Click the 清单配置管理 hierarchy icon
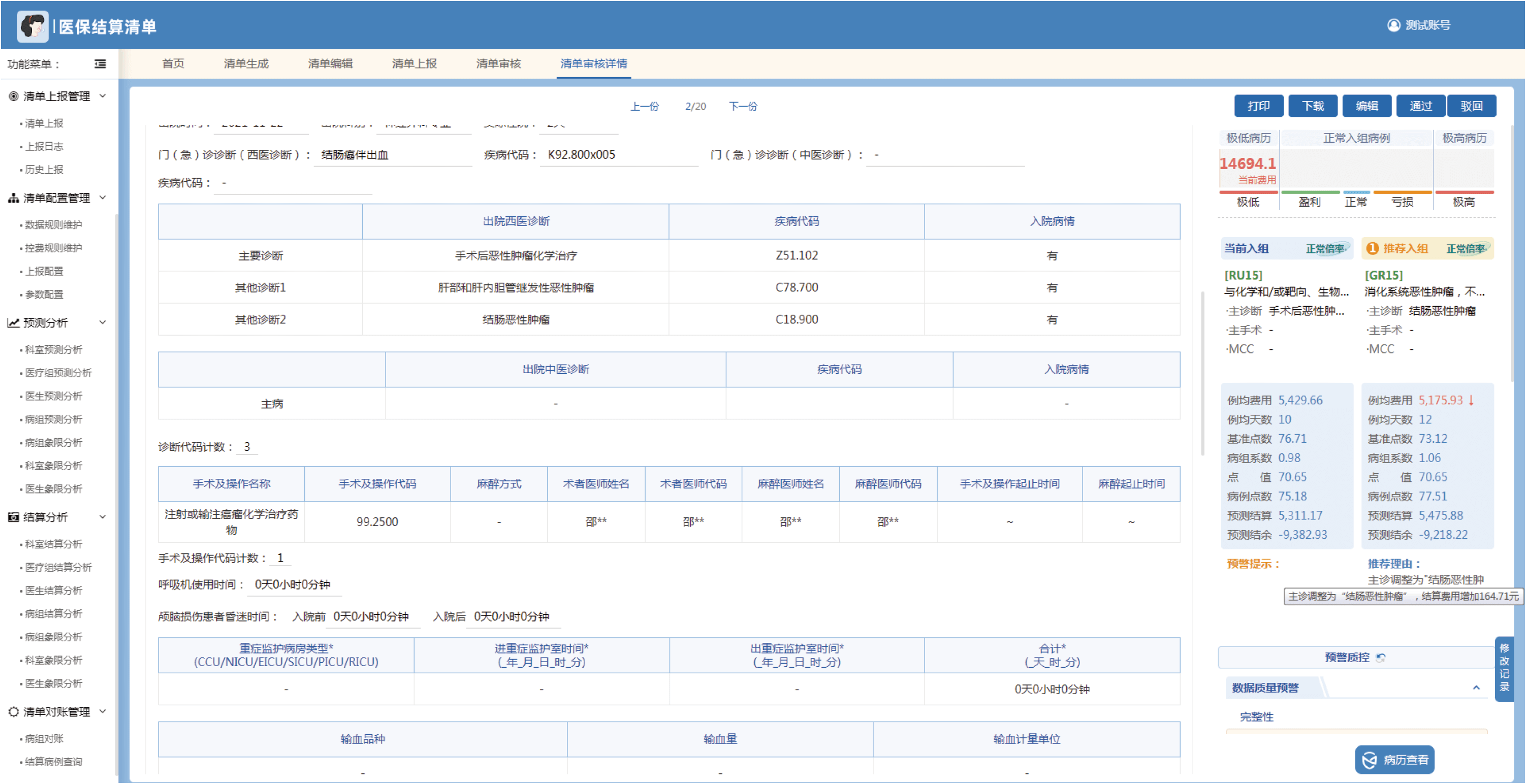This screenshot has height=784, width=1526. click(13, 198)
